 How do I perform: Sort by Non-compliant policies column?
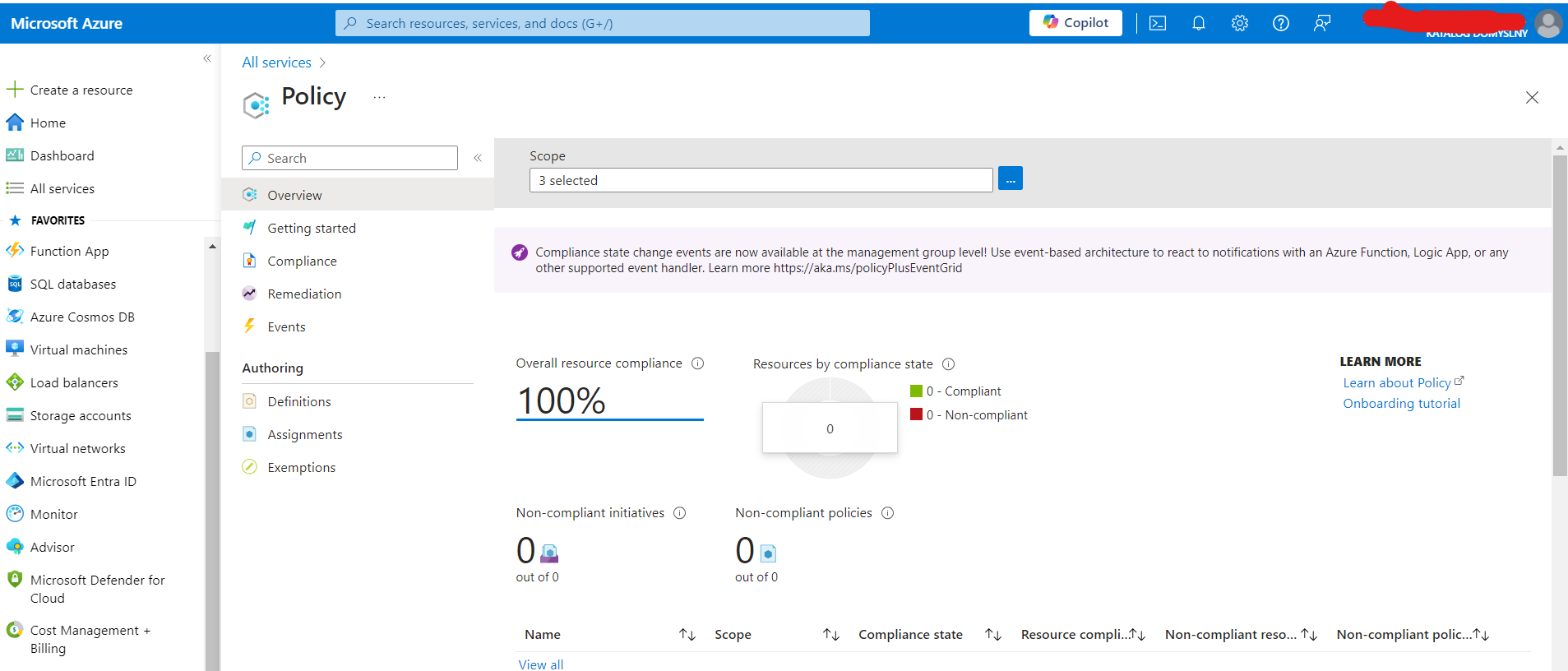1481,634
